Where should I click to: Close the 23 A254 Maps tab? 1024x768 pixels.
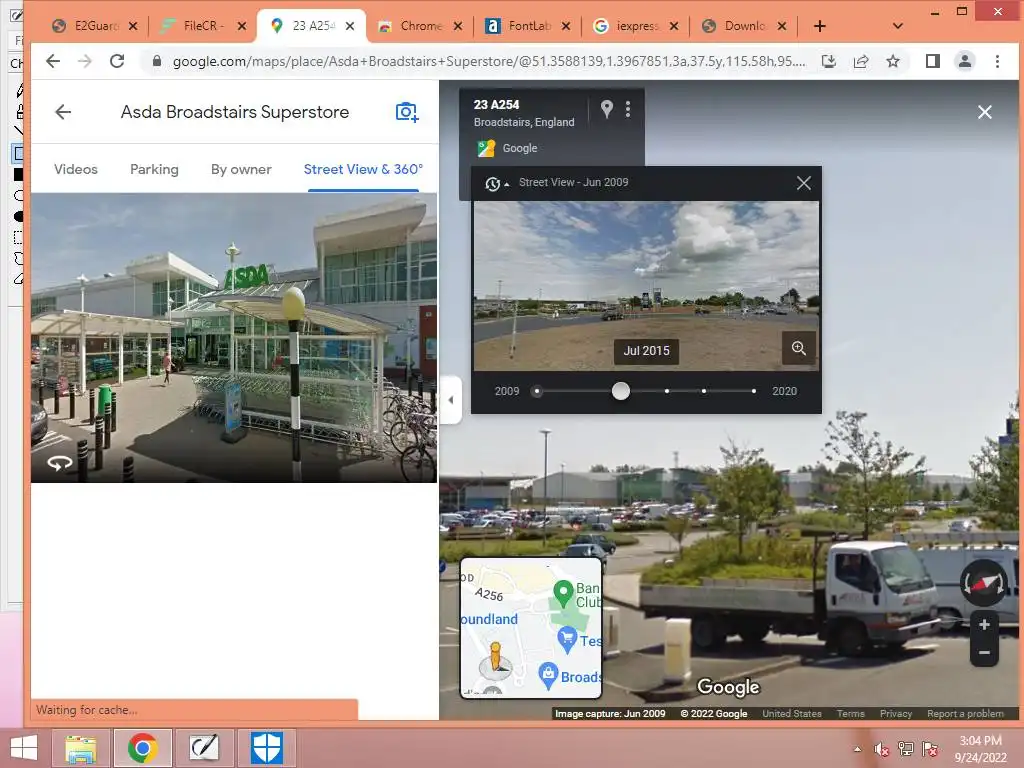point(349,26)
